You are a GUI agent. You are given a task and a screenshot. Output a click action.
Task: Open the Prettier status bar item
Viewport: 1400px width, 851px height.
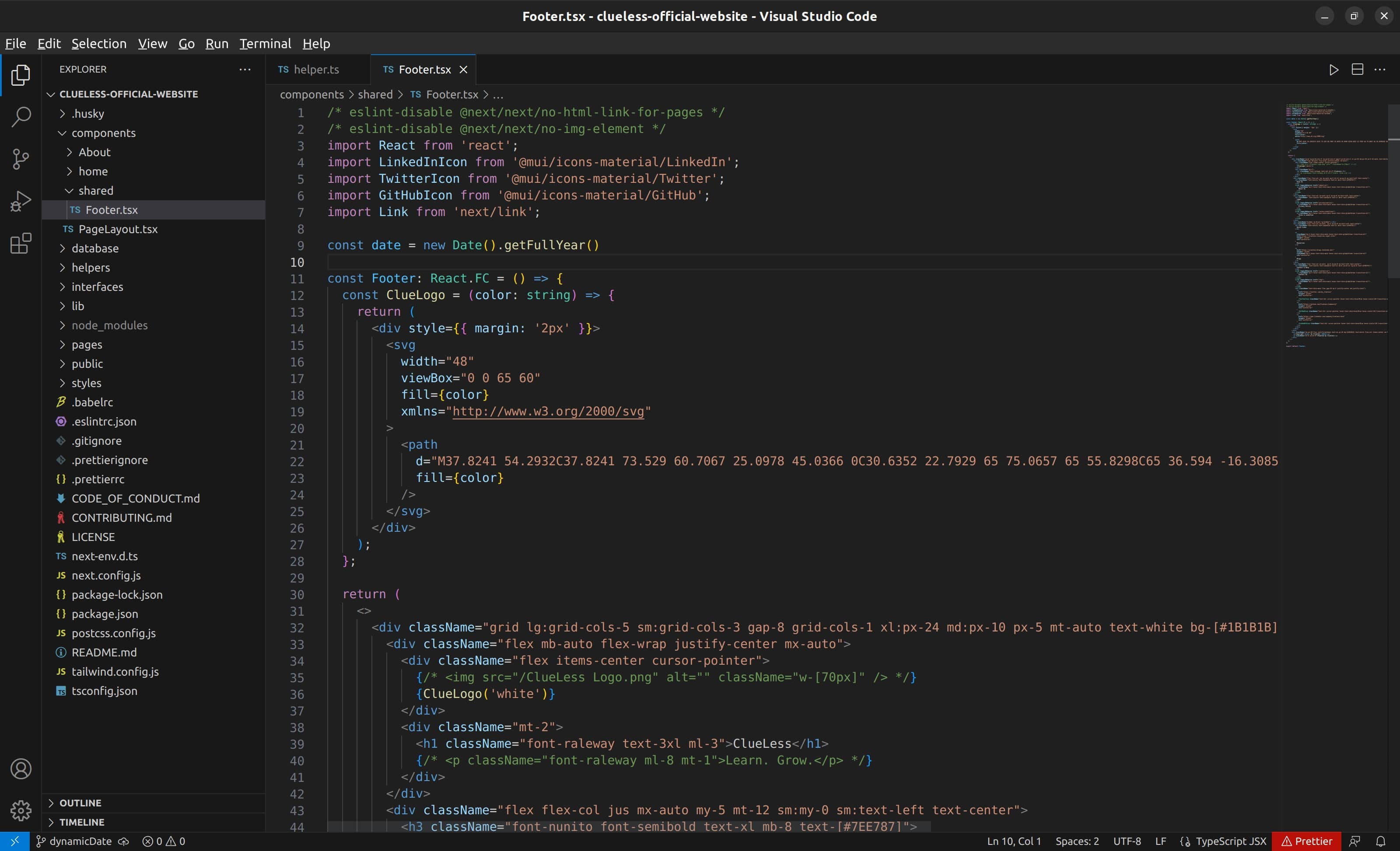pyautogui.click(x=1306, y=841)
